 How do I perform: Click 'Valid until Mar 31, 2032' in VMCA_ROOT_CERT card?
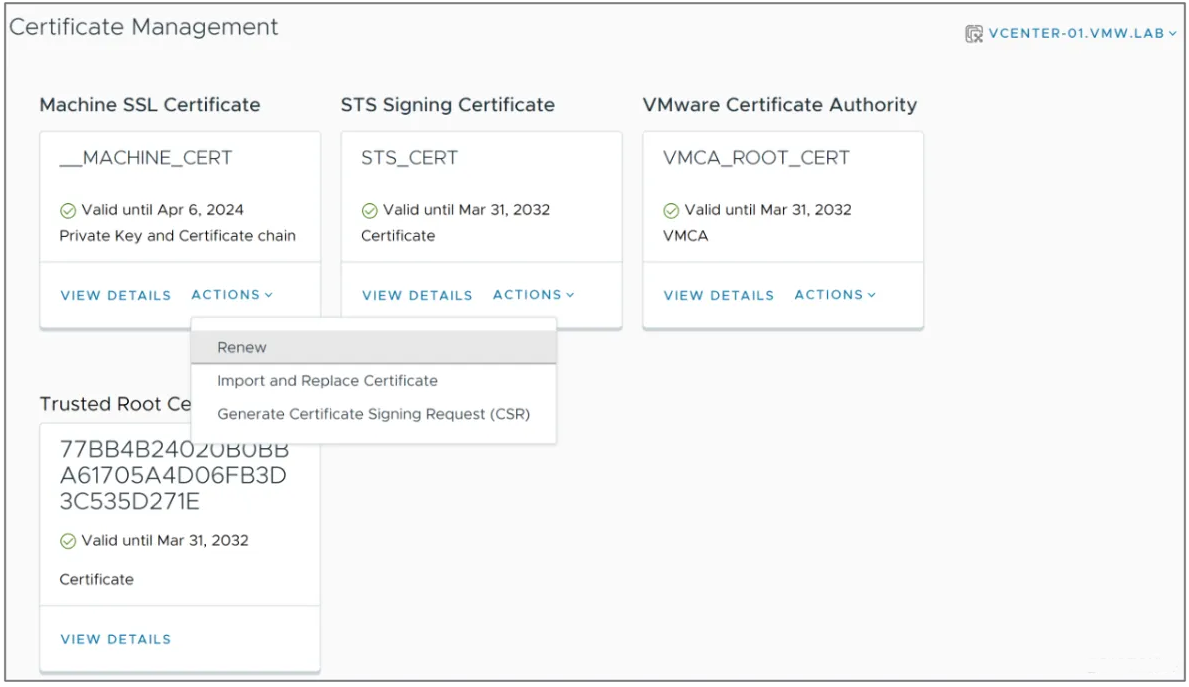(x=768, y=209)
